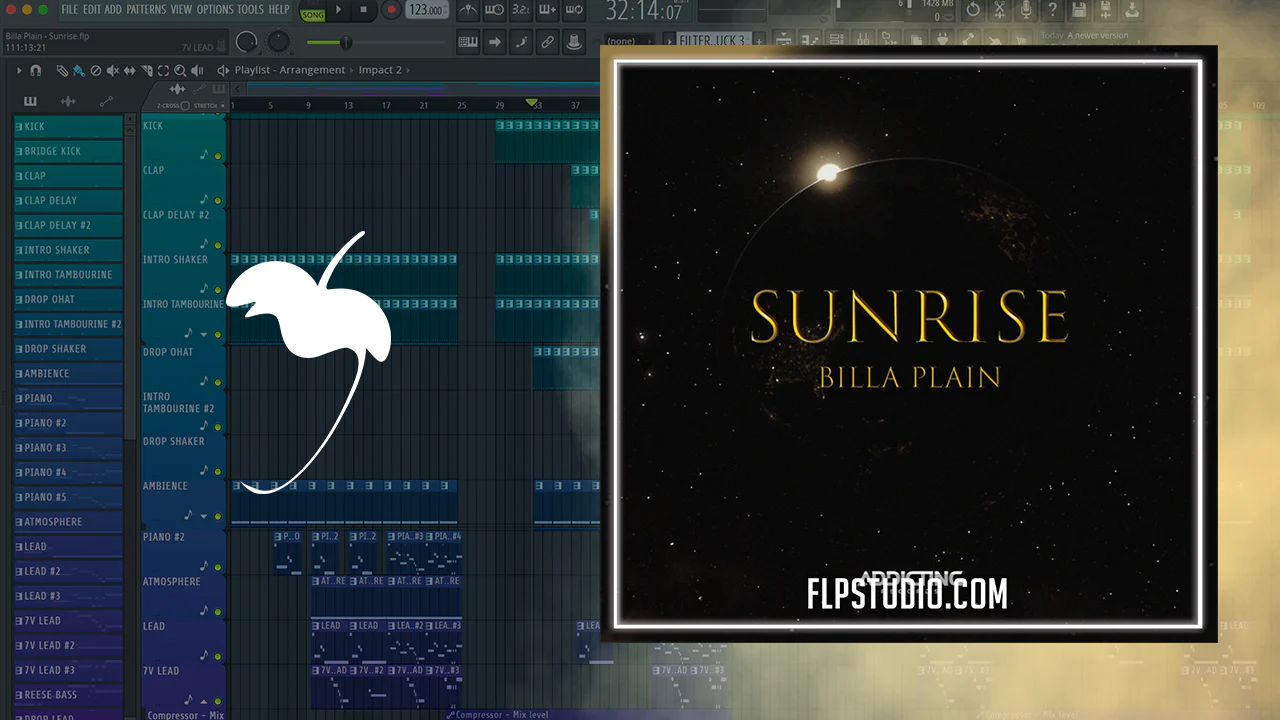Open Playlist - Arrangement breadcrumb
1280x720 pixels.
point(290,70)
